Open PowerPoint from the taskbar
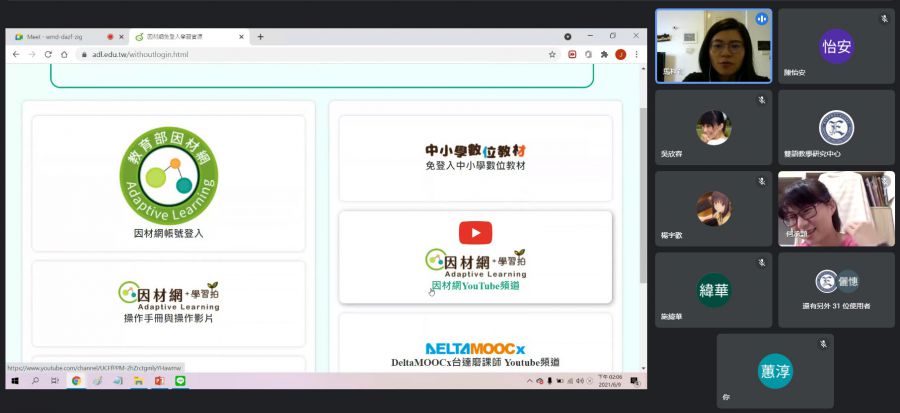Viewport: 900px width, 413px height. (156, 381)
